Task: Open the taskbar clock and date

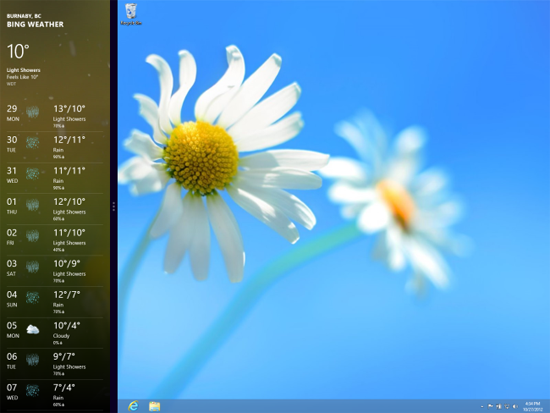Action: coord(532,406)
